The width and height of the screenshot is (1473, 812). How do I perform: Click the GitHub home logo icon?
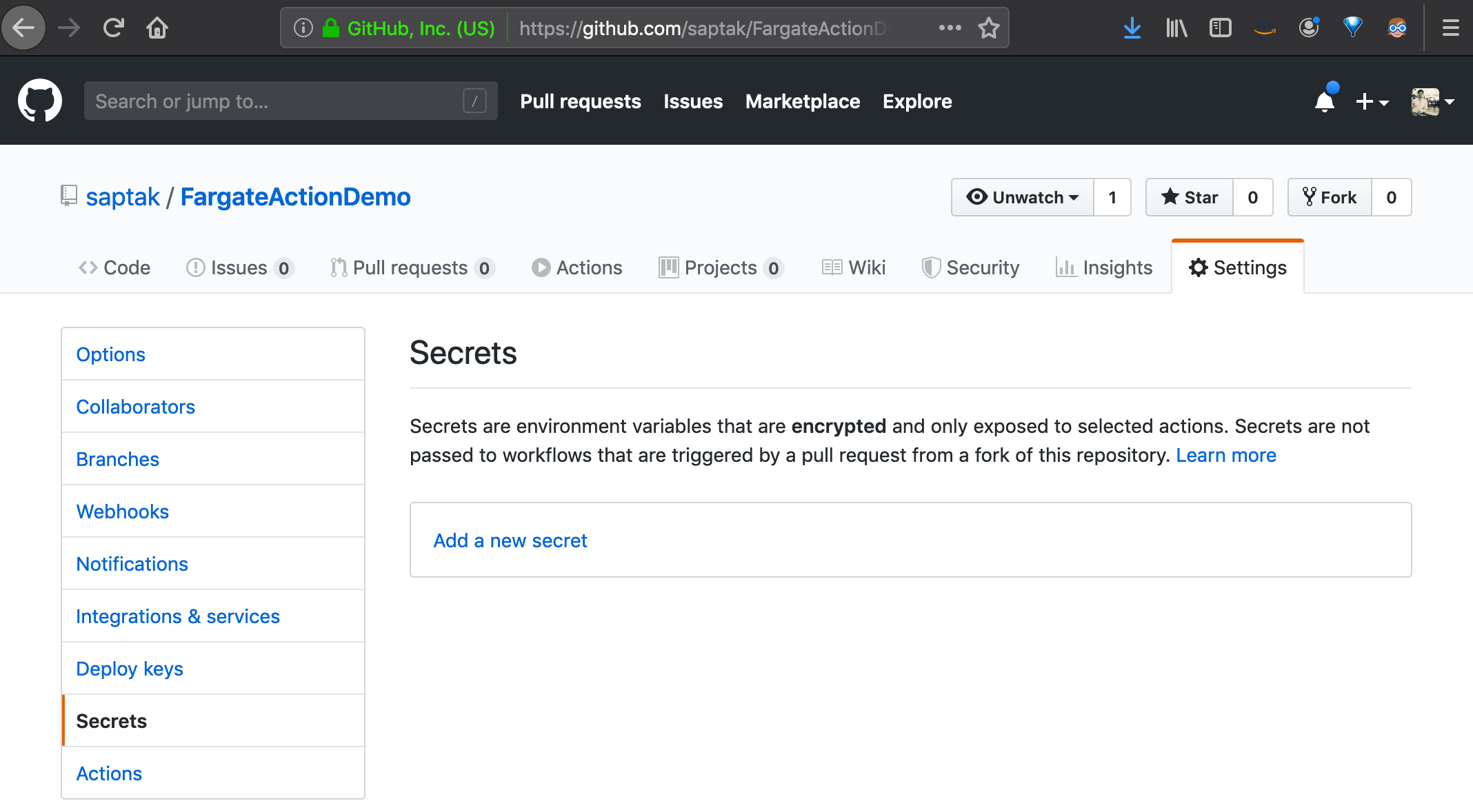[x=39, y=100]
